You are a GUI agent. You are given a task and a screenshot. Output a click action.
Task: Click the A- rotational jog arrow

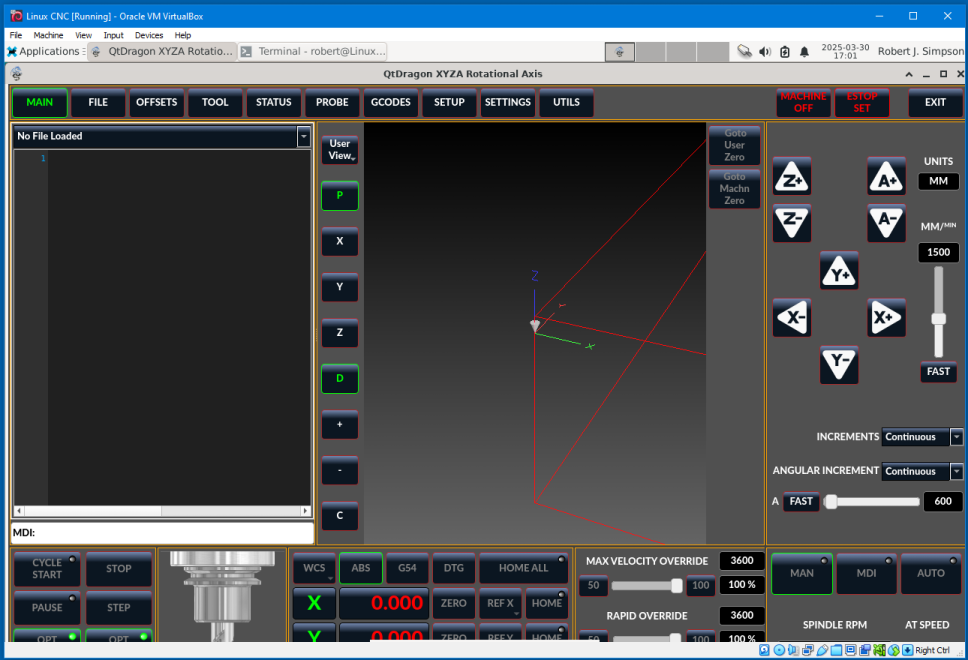click(x=886, y=222)
